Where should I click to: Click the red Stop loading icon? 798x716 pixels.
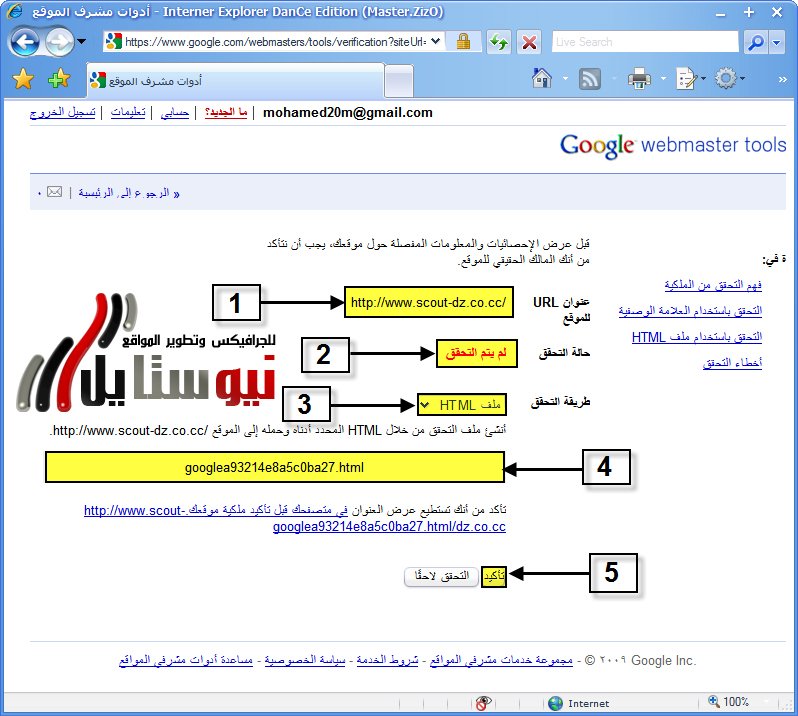tap(529, 42)
